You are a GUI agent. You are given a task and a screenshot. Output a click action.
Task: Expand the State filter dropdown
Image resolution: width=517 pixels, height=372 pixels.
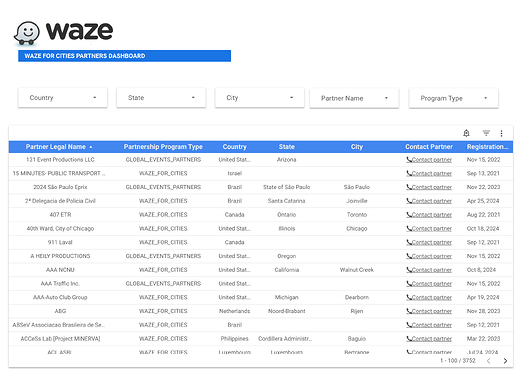161,98
